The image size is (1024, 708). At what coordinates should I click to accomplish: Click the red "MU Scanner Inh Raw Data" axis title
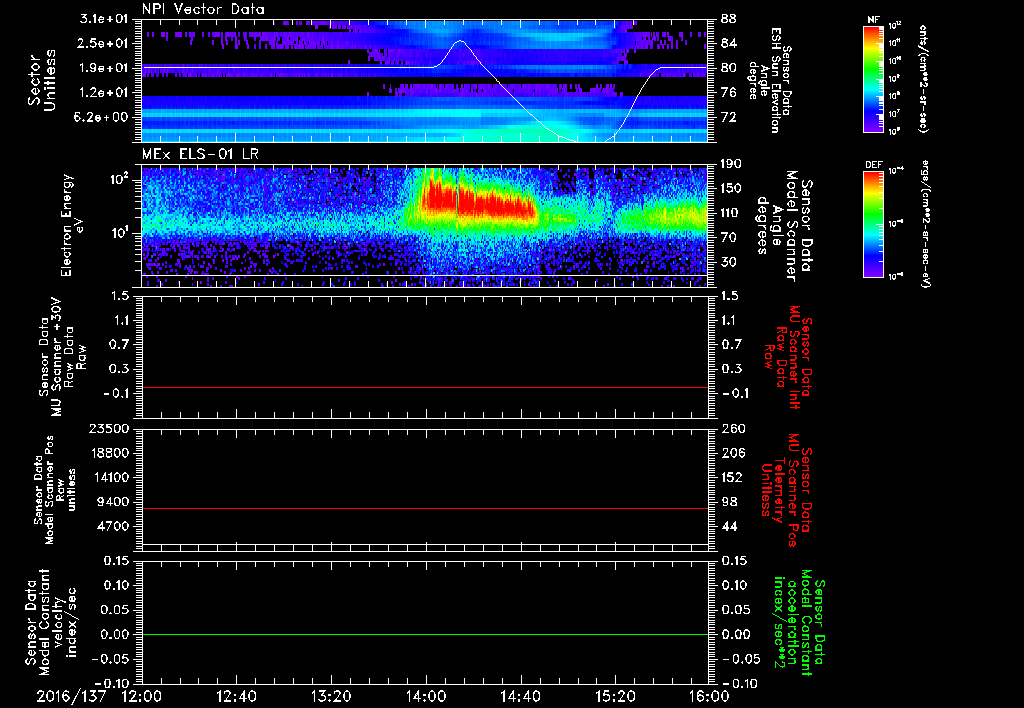[x=787, y=358]
